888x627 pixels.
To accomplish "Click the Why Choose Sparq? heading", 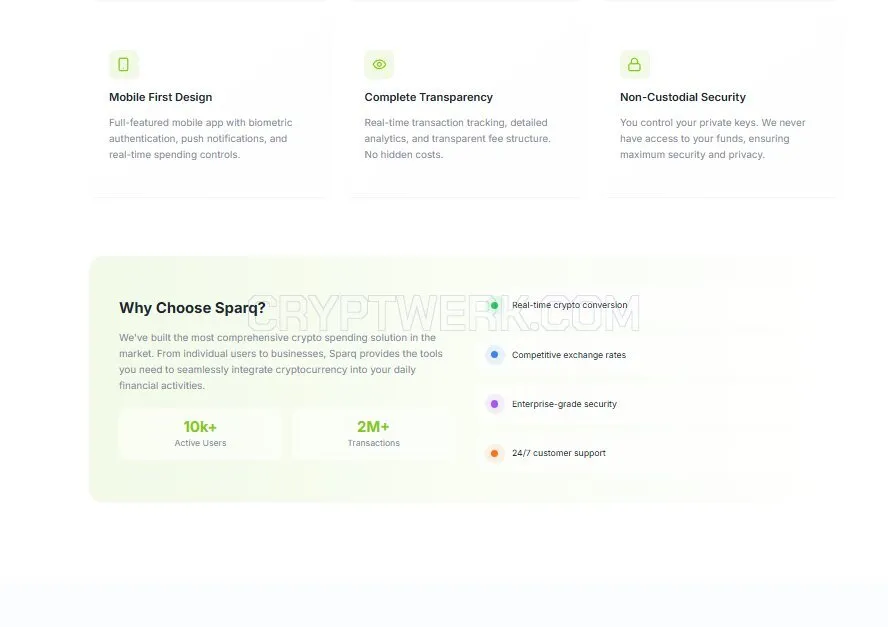I will (x=192, y=308).
